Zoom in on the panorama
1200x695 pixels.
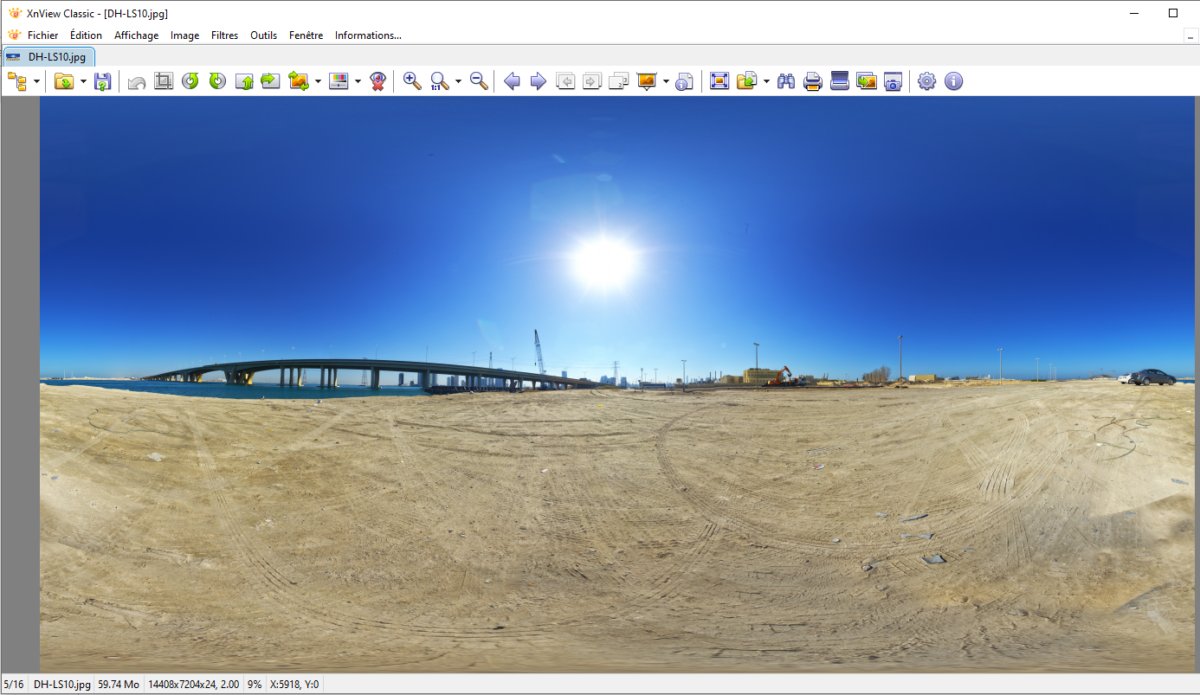[410, 81]
